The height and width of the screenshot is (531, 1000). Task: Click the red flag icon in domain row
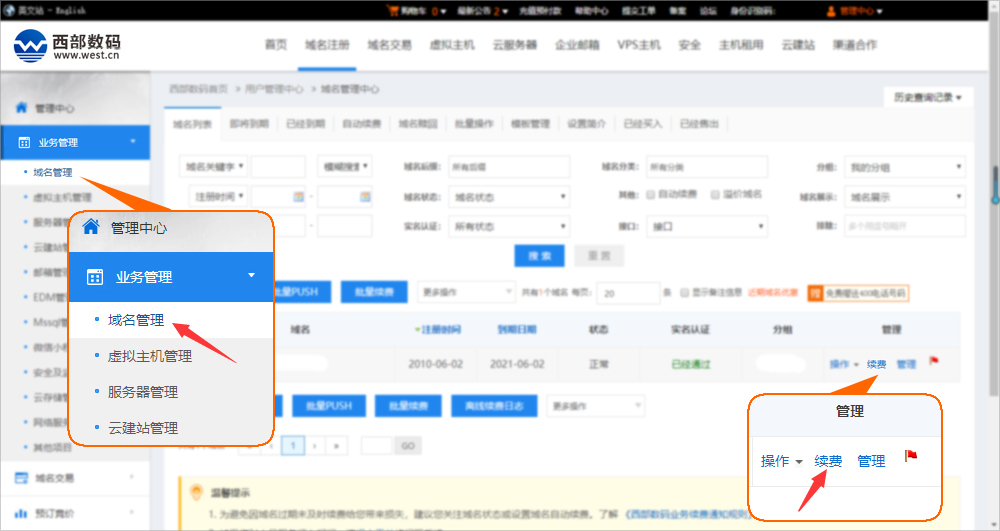point(934,362)
